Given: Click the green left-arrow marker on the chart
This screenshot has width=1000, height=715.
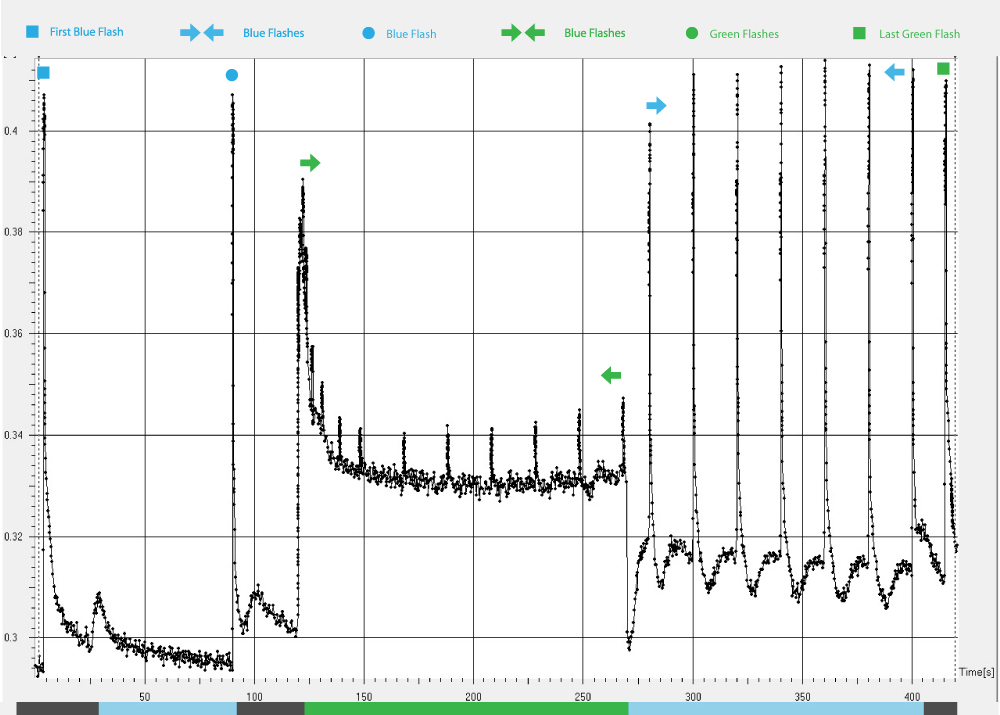Looking at the screenshot, I should coord(611,375).
